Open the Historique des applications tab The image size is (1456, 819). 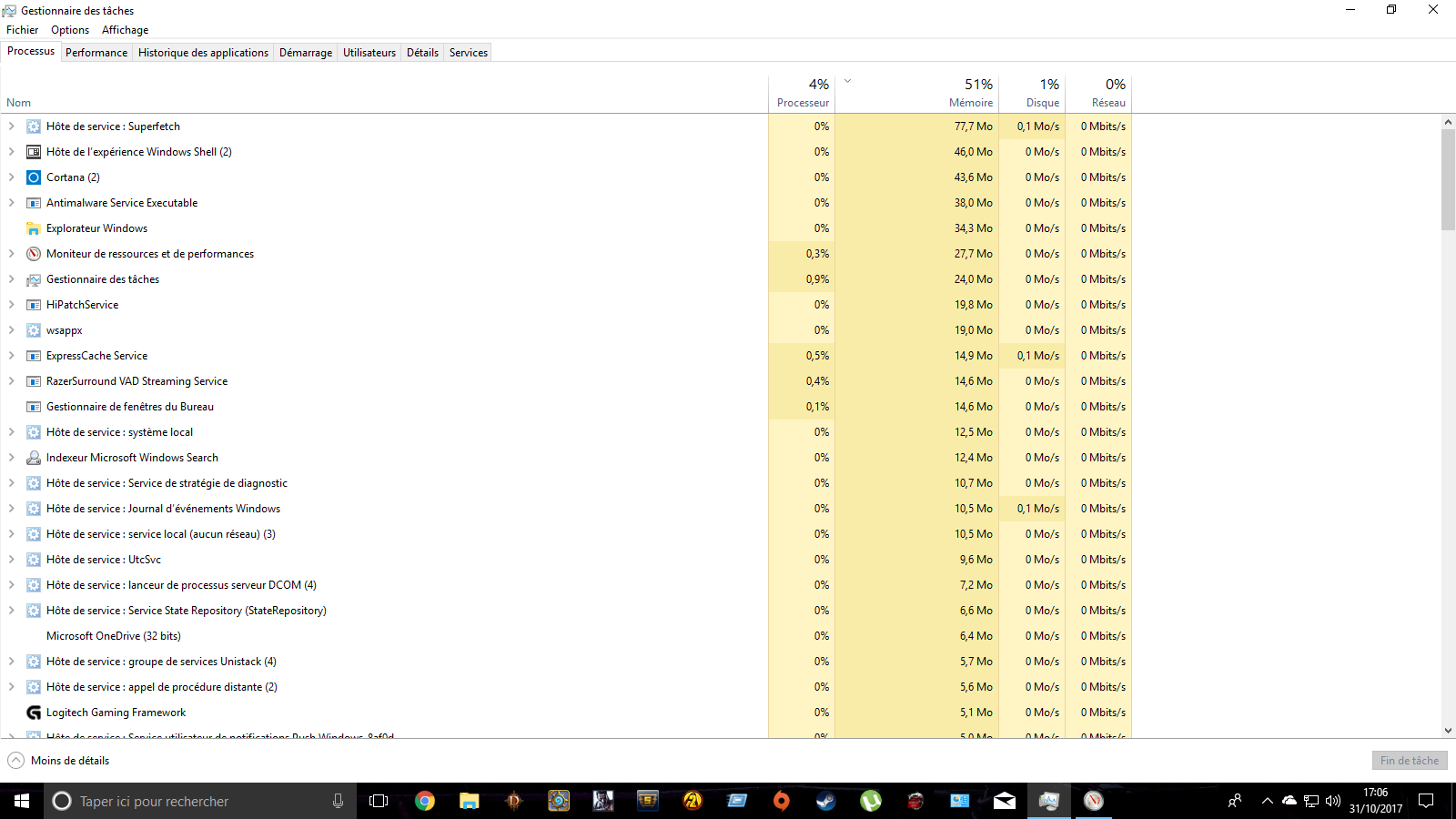[x=203, y=53]
